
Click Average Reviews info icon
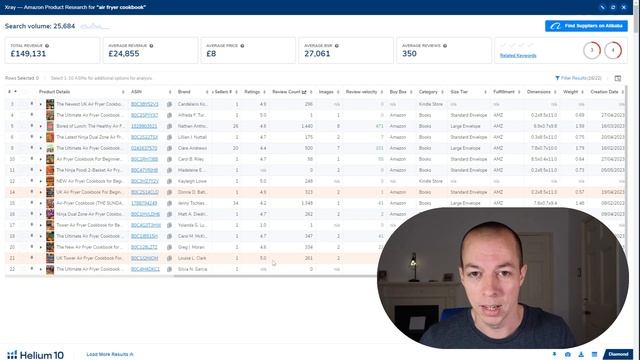click(x=445, y=46)
